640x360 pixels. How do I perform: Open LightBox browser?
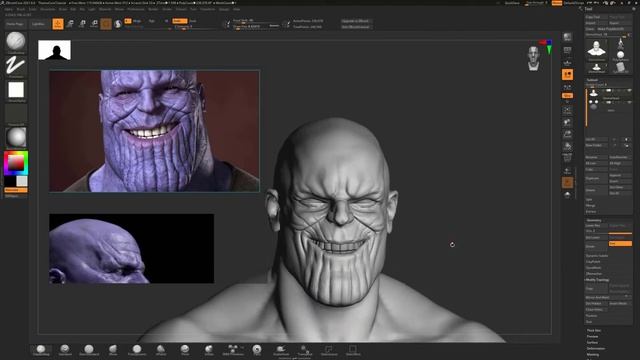[x=38, y=24]
